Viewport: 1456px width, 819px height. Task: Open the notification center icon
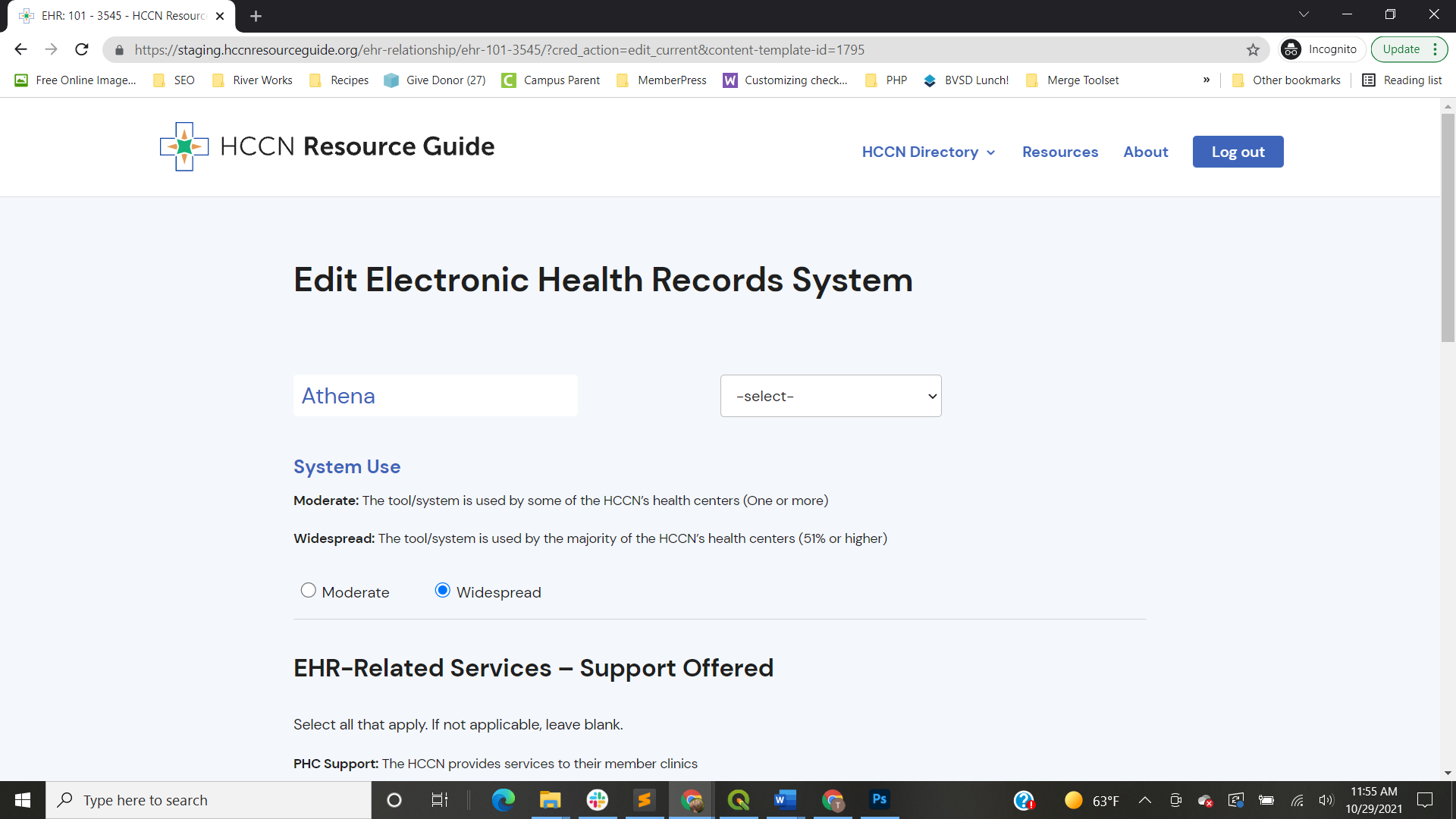tap(1425, 800)
